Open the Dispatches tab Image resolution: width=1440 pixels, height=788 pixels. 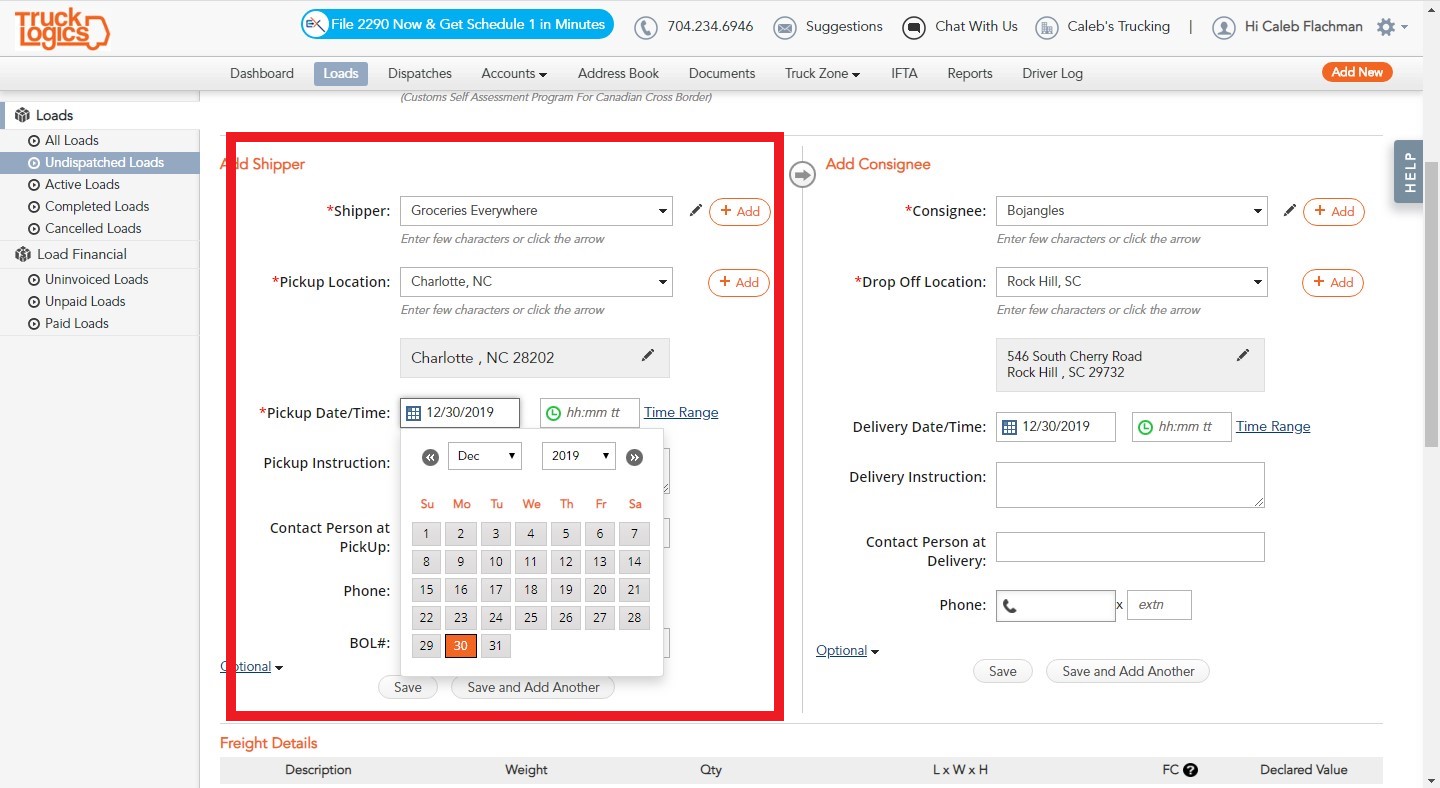(x=420, y=74)
